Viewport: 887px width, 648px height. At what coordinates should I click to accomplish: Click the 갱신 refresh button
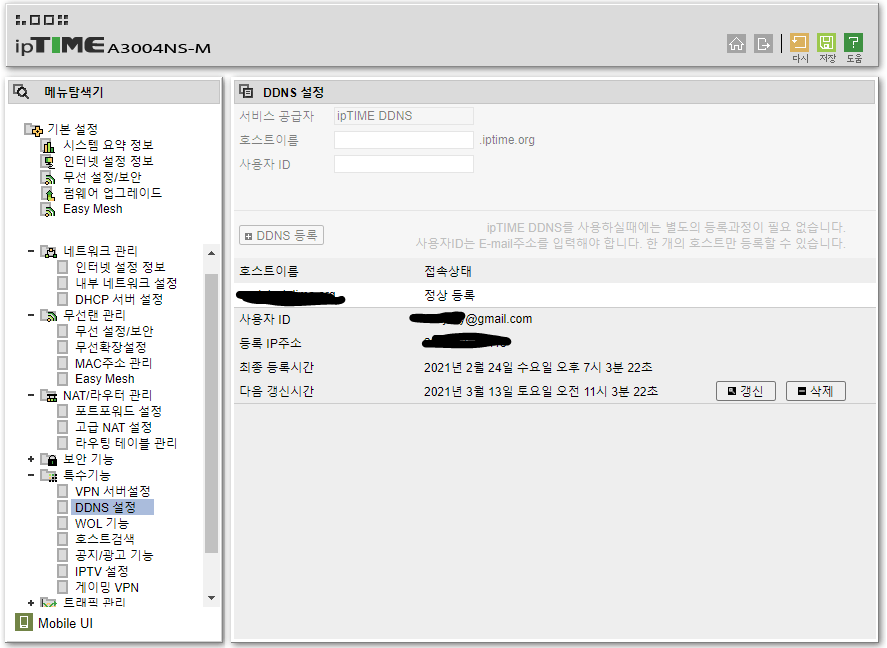tap(746, 391)
